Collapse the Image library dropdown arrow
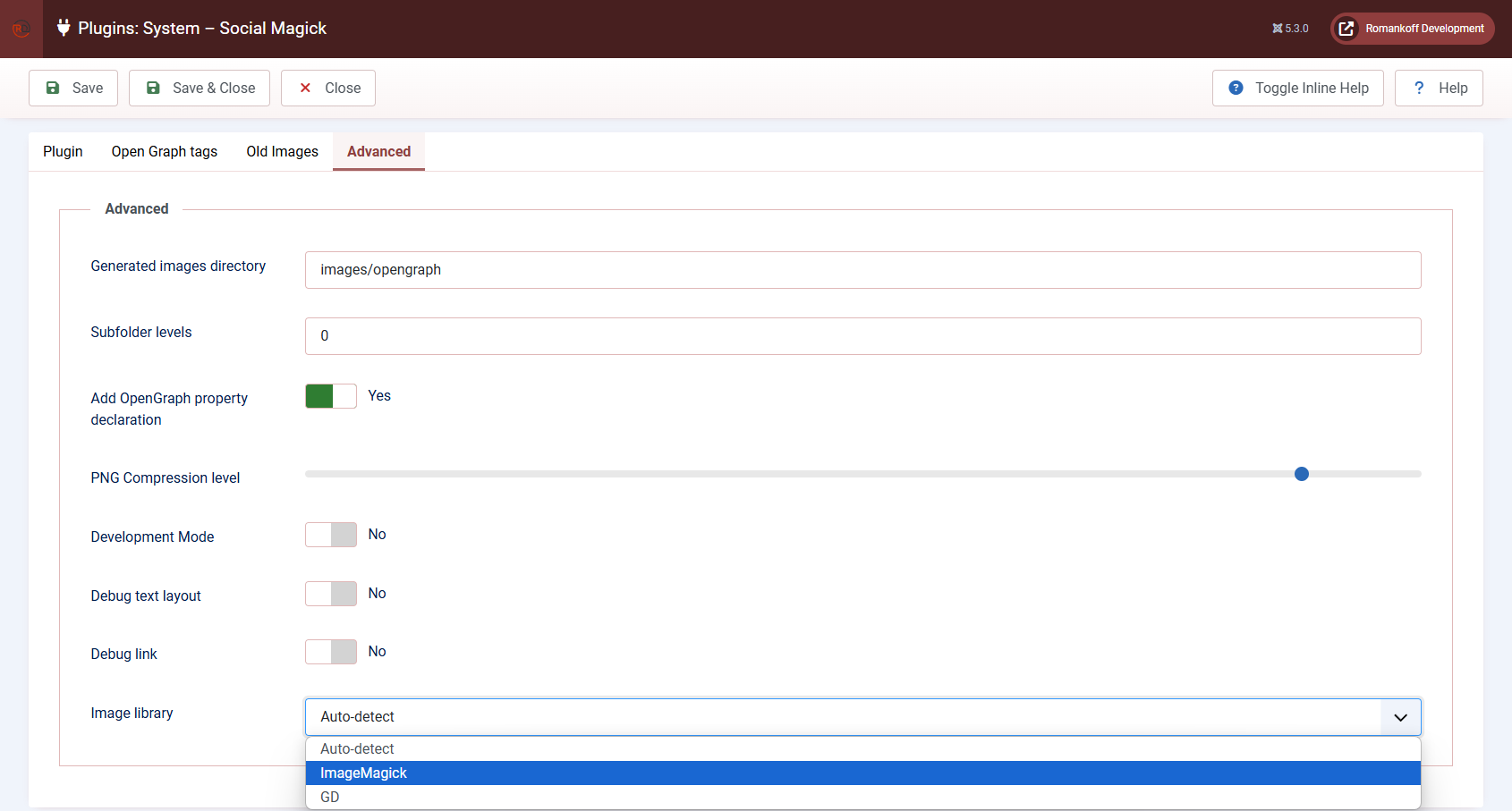 click(1401, 717)
